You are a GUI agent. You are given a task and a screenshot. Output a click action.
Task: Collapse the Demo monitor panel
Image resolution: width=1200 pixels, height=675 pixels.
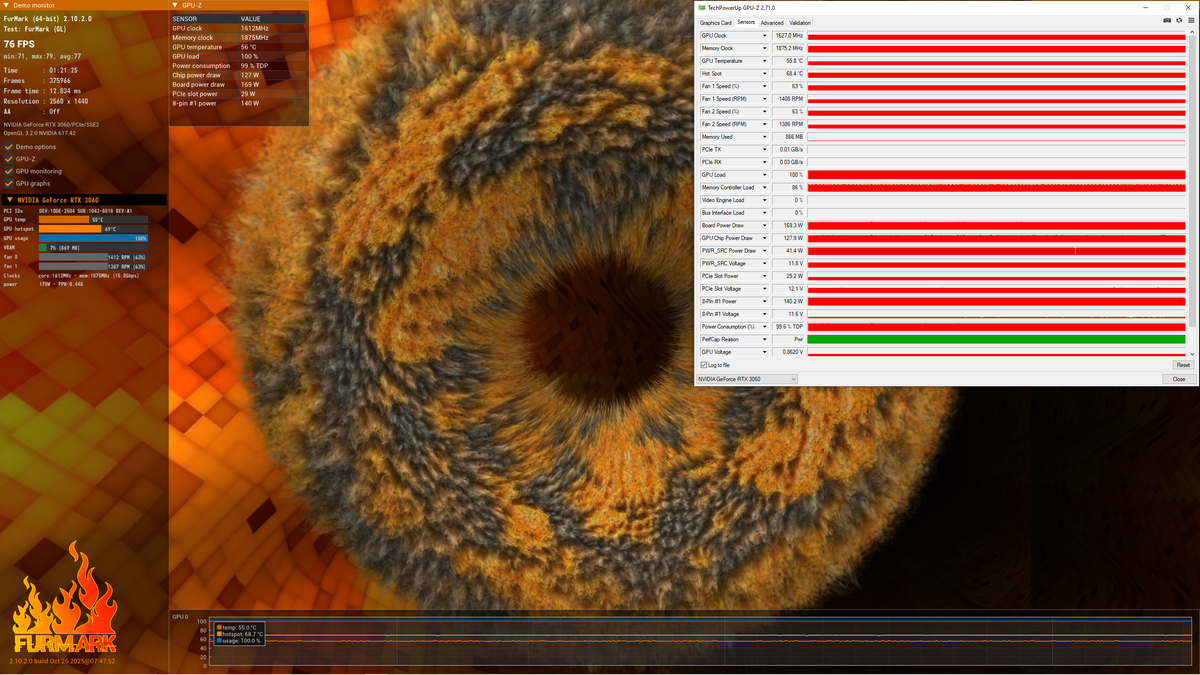[7, 6]
